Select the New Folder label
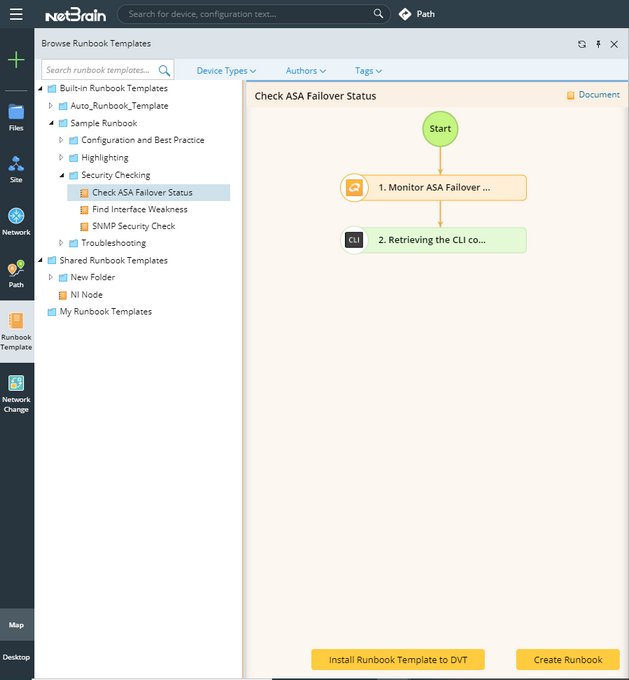This screenshot has height=680, width=629. point(93,277)
